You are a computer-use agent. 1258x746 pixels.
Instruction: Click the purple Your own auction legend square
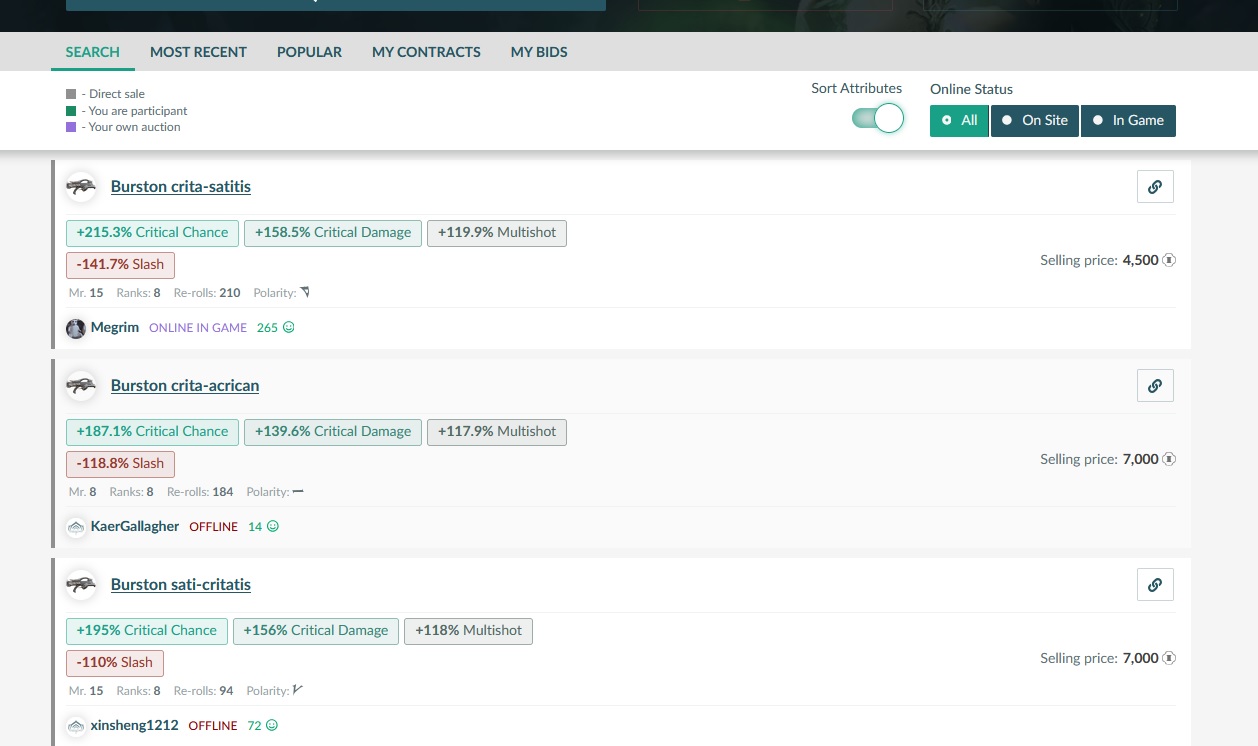pos(71,127)
